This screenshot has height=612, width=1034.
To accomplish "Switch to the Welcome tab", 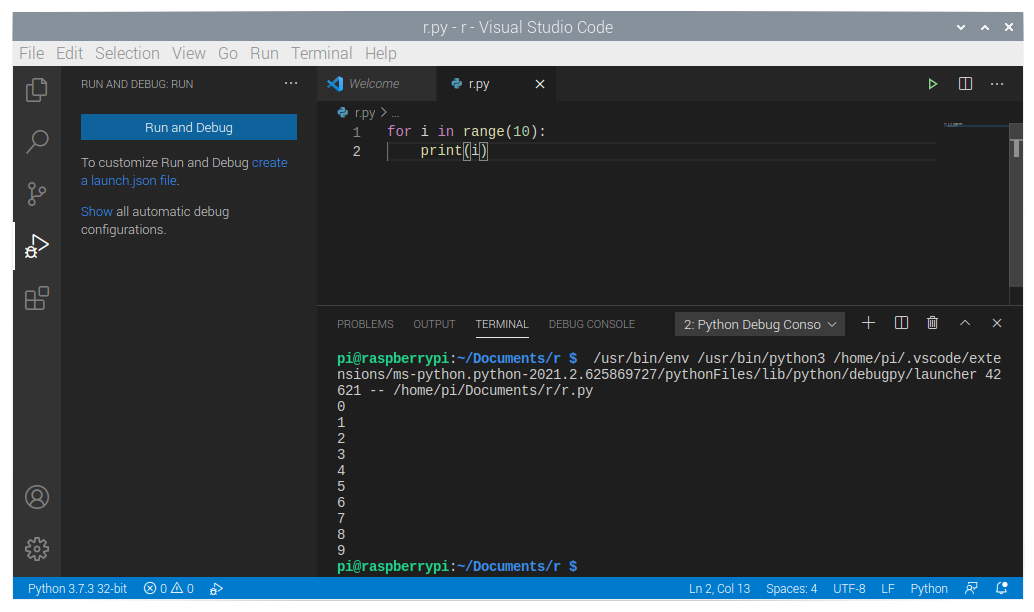I will (377, 84).
